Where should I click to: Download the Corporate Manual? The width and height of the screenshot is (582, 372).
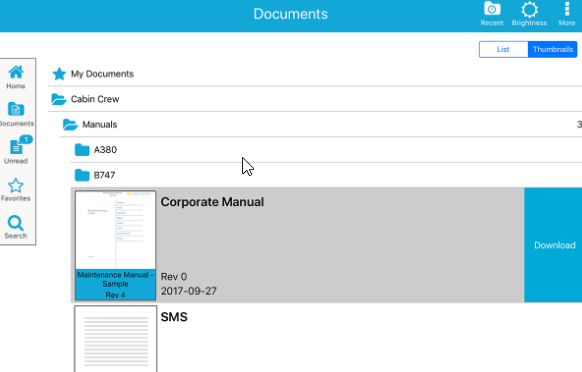(x=553, y=245)
